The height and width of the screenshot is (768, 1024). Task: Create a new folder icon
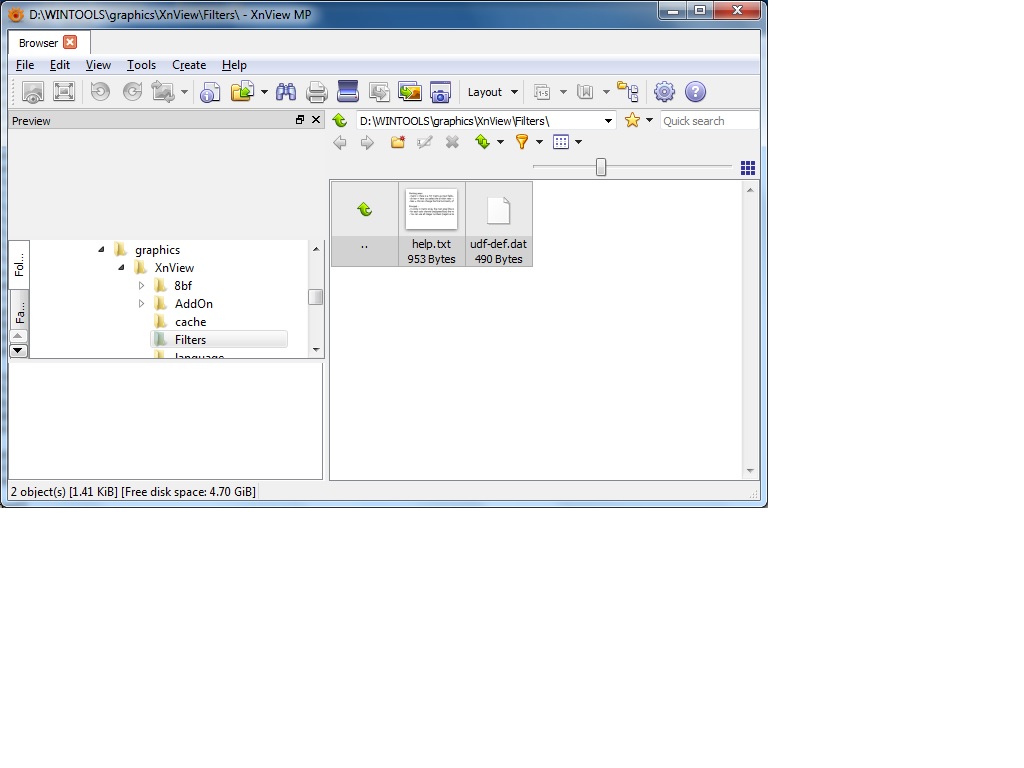click(398, 142)
